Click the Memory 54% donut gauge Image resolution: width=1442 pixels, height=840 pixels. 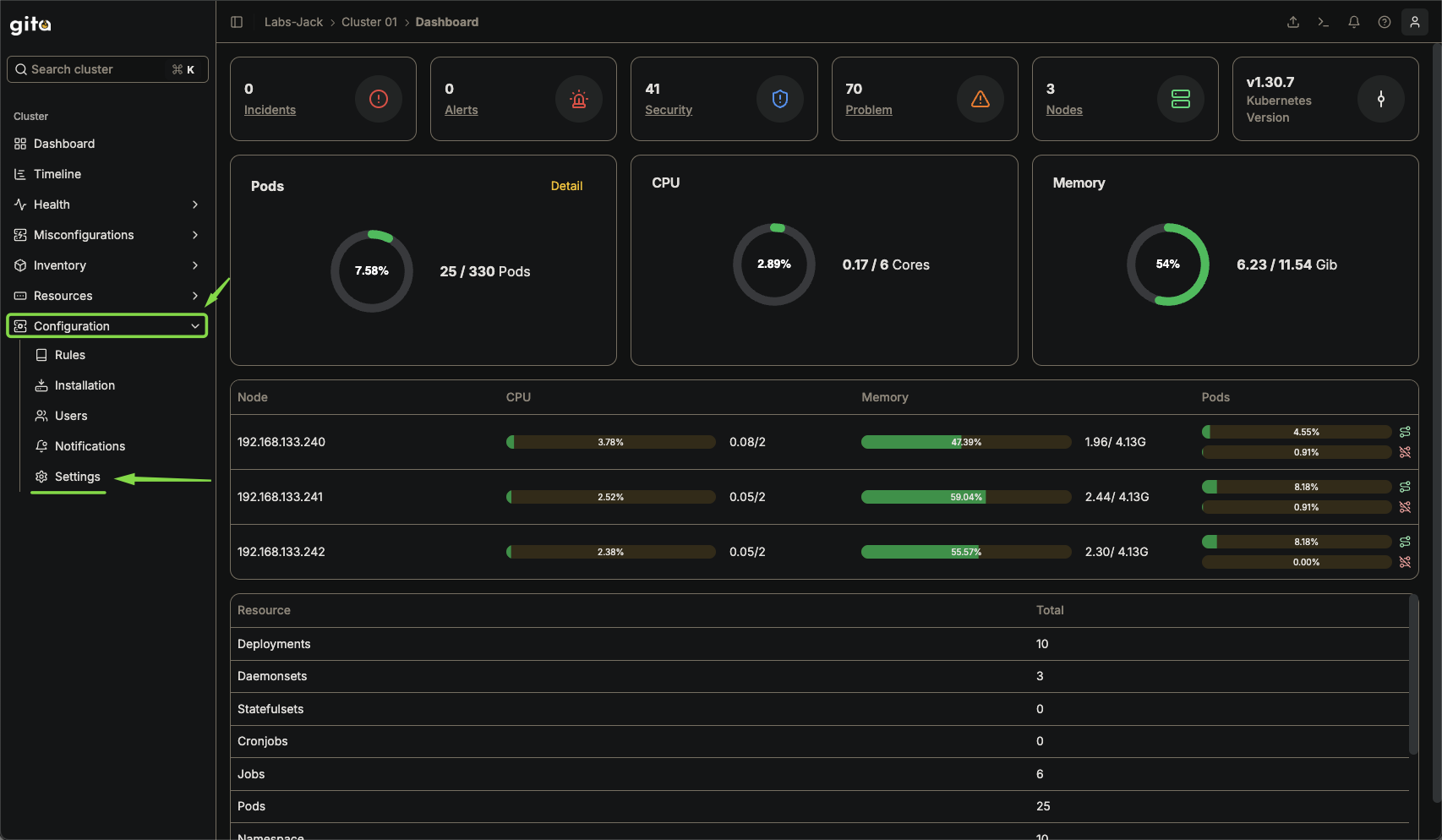coord(1168,265)
